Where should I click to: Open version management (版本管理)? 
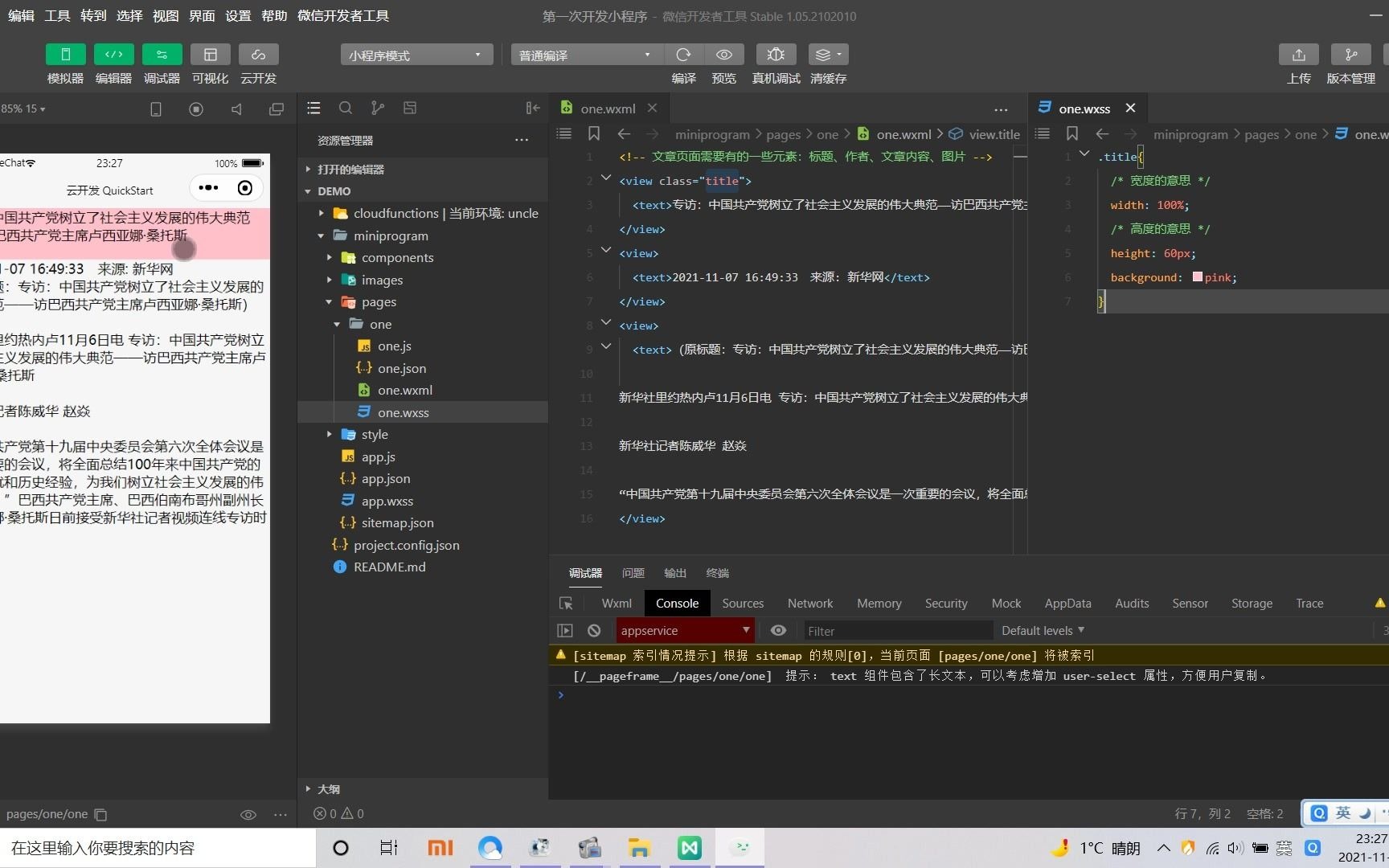1350,54
